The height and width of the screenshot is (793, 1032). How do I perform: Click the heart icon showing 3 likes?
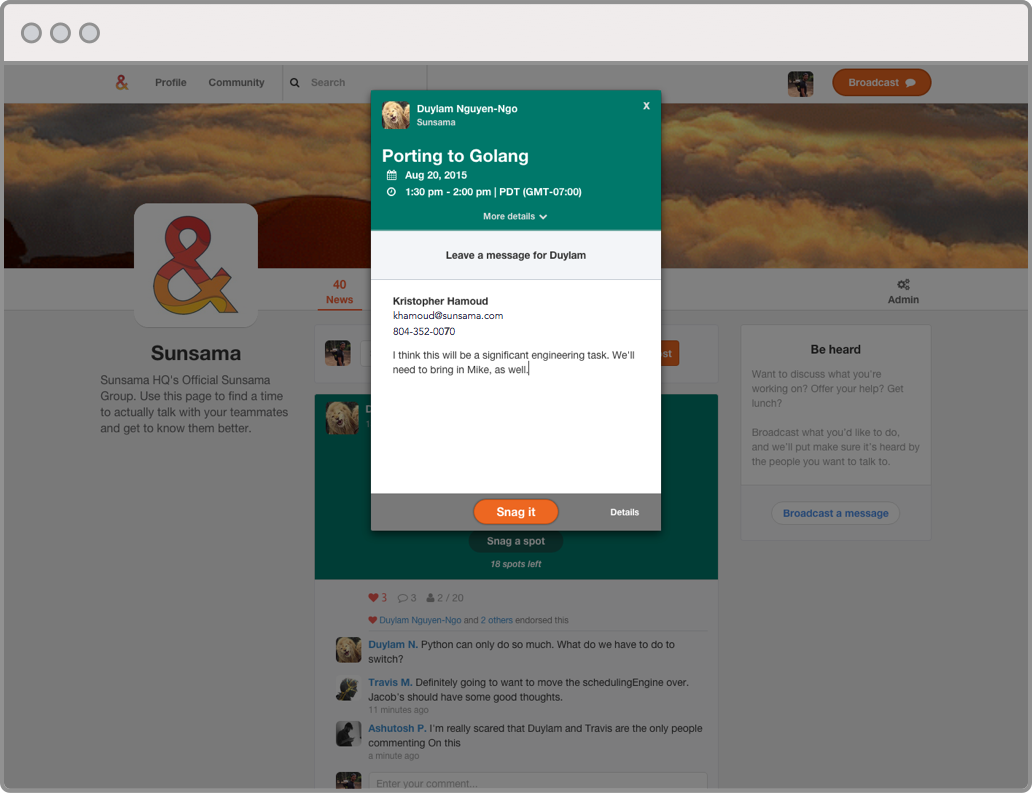point(374,598)
